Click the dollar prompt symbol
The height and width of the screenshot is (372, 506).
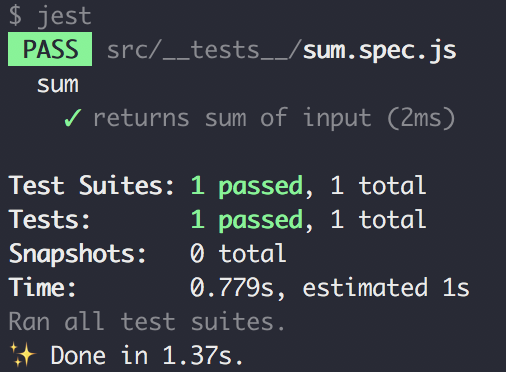[x=15, y=15]
